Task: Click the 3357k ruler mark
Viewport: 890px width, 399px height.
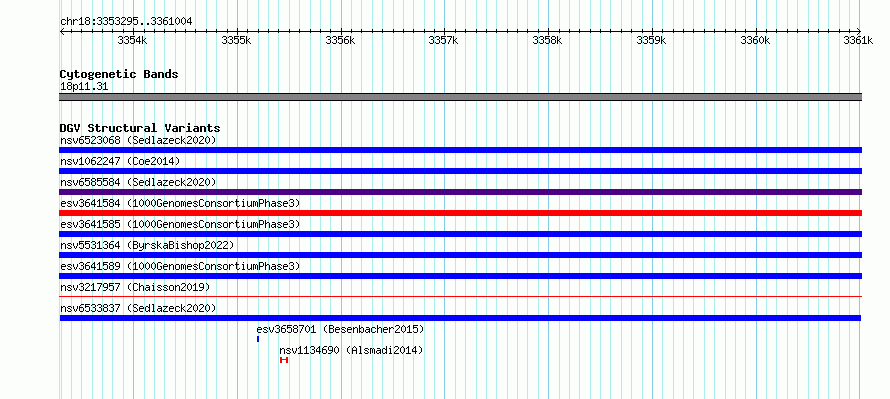Action: point(444,40)
